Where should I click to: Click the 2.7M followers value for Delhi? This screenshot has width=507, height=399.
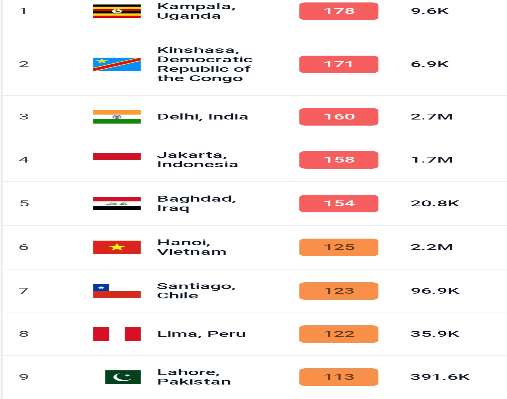point(432,117)
